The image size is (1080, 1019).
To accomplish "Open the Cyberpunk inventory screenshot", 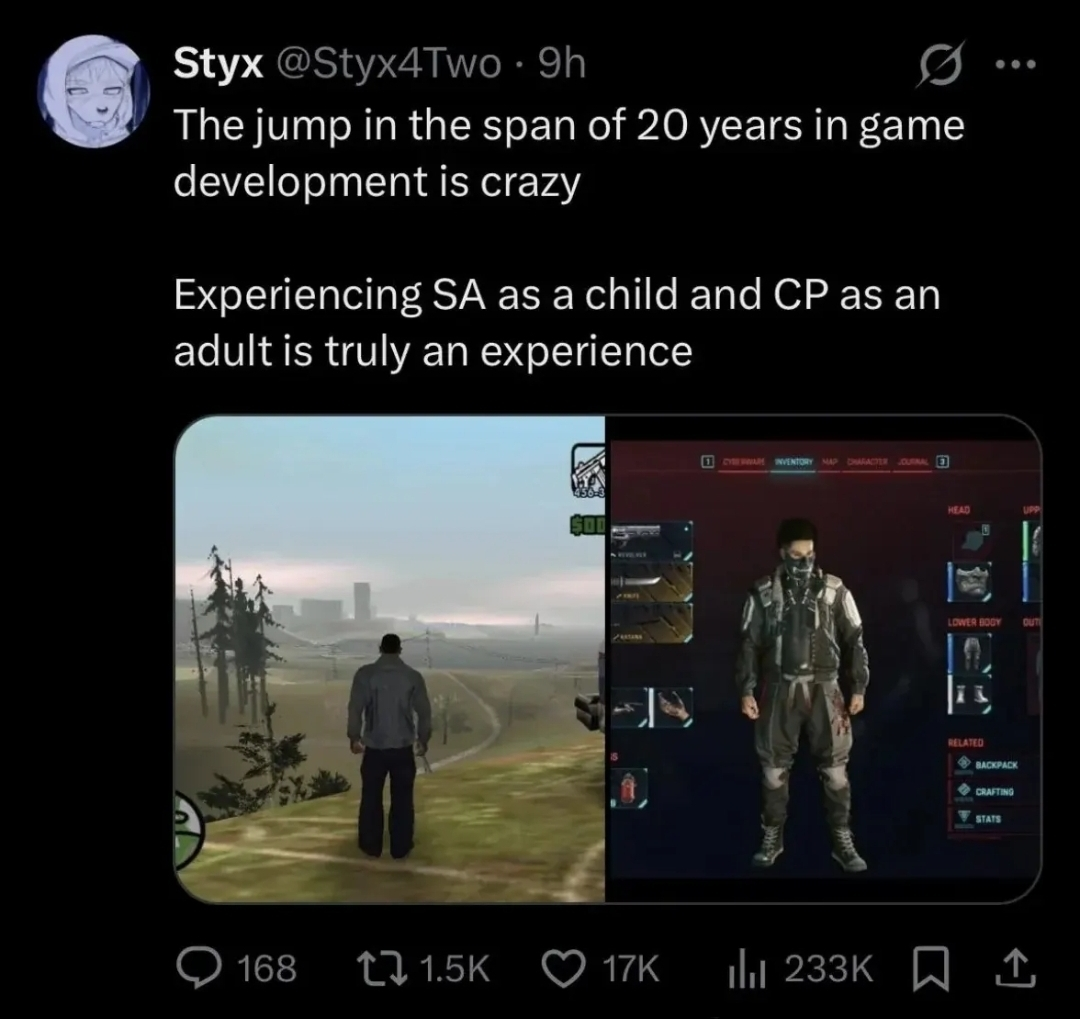I will 823,659.
